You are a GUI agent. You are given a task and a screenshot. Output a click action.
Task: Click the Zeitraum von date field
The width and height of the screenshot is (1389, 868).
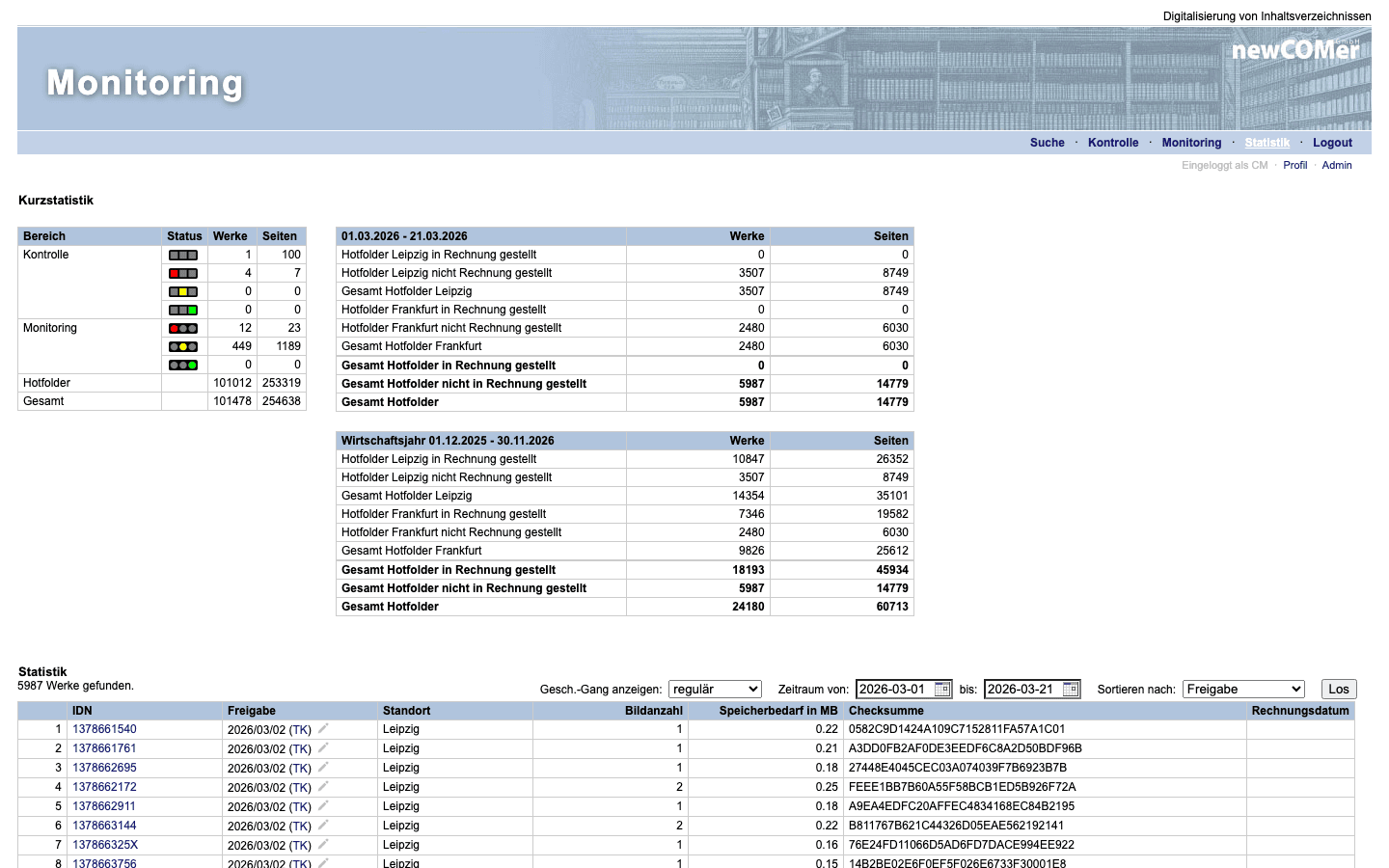click(x=894, y=690)
